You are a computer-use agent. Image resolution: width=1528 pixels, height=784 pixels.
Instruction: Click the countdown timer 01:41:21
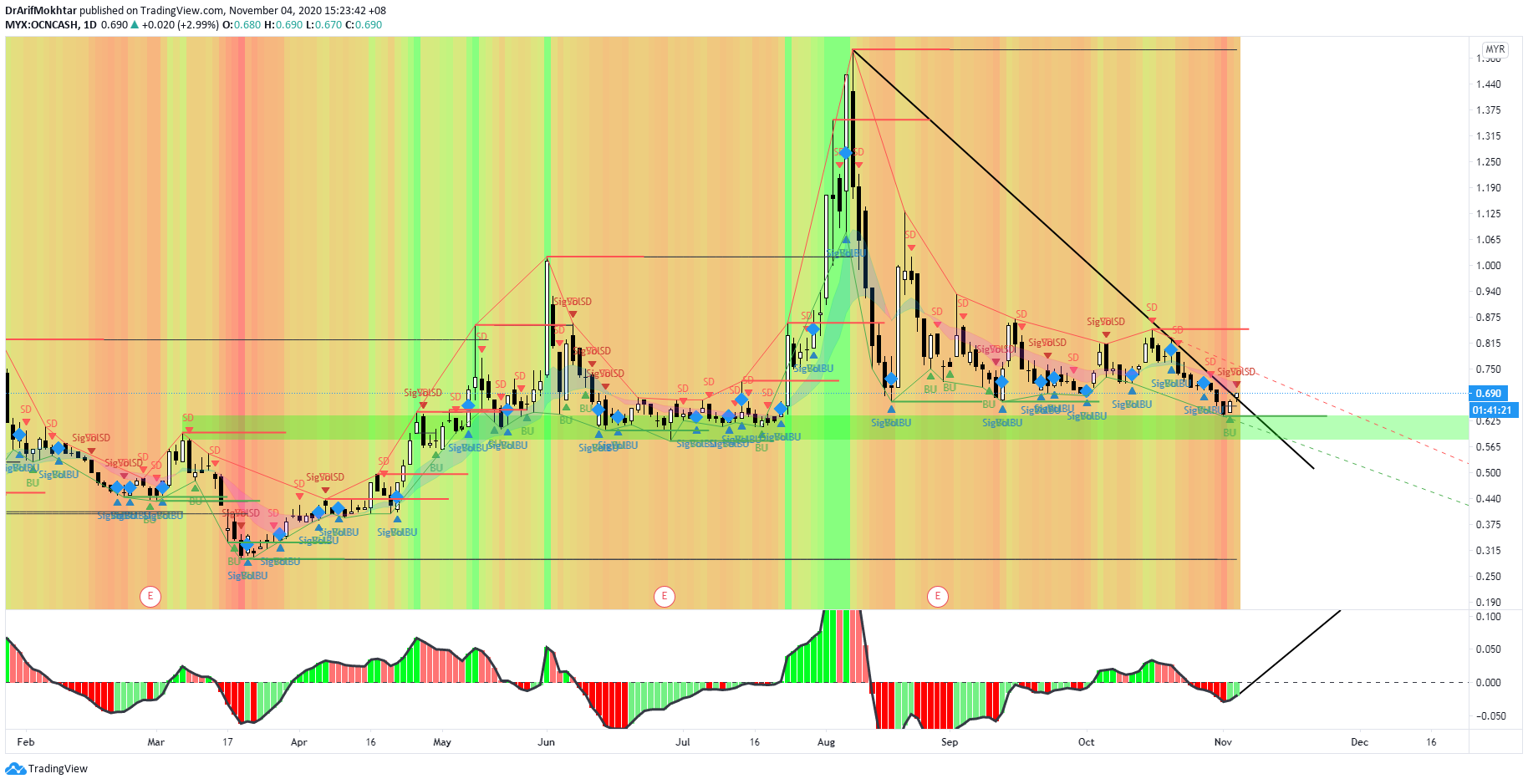1492,410
